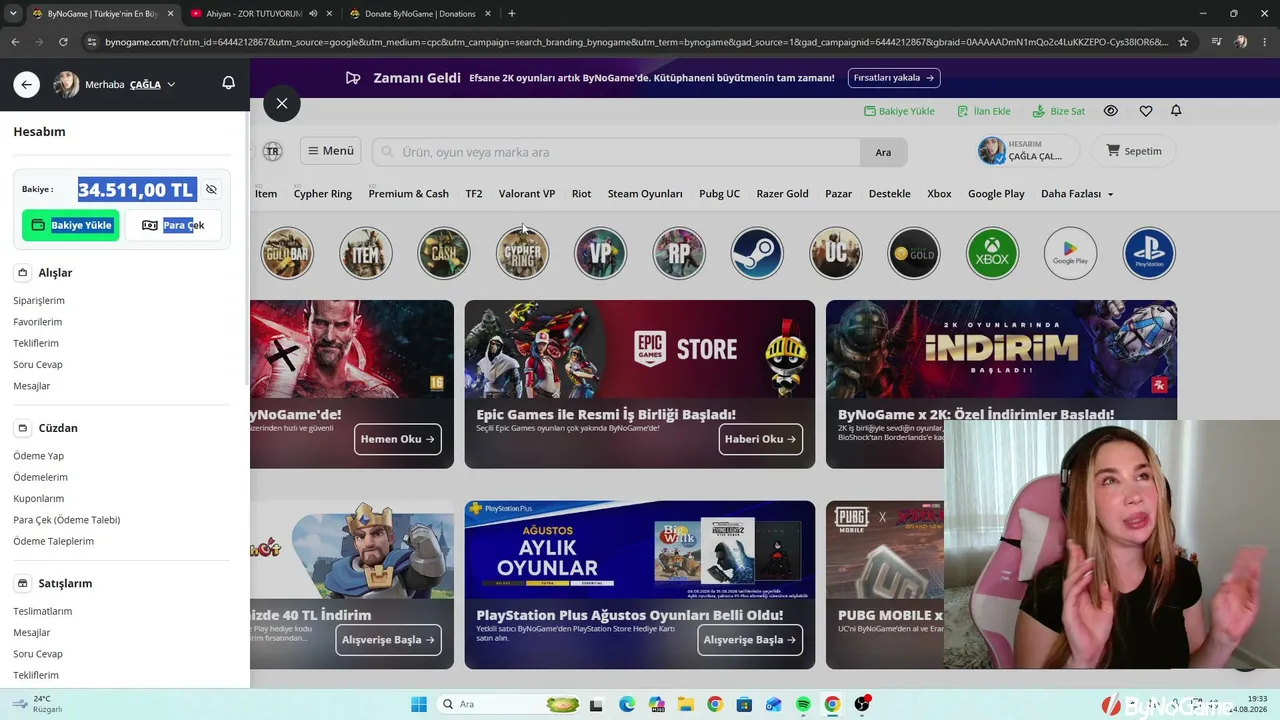
Task: Select Razer Gold category tab
Action: 783,194
